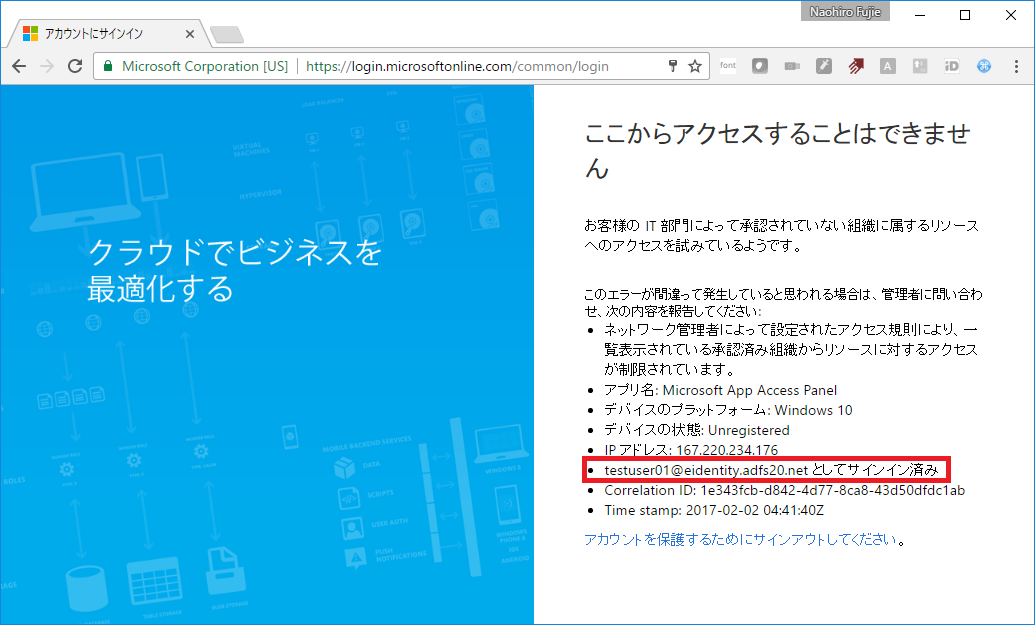Click the アプリ名: Microsoft App Access Panel line
1035x625 pixels.
pos(720,390)
